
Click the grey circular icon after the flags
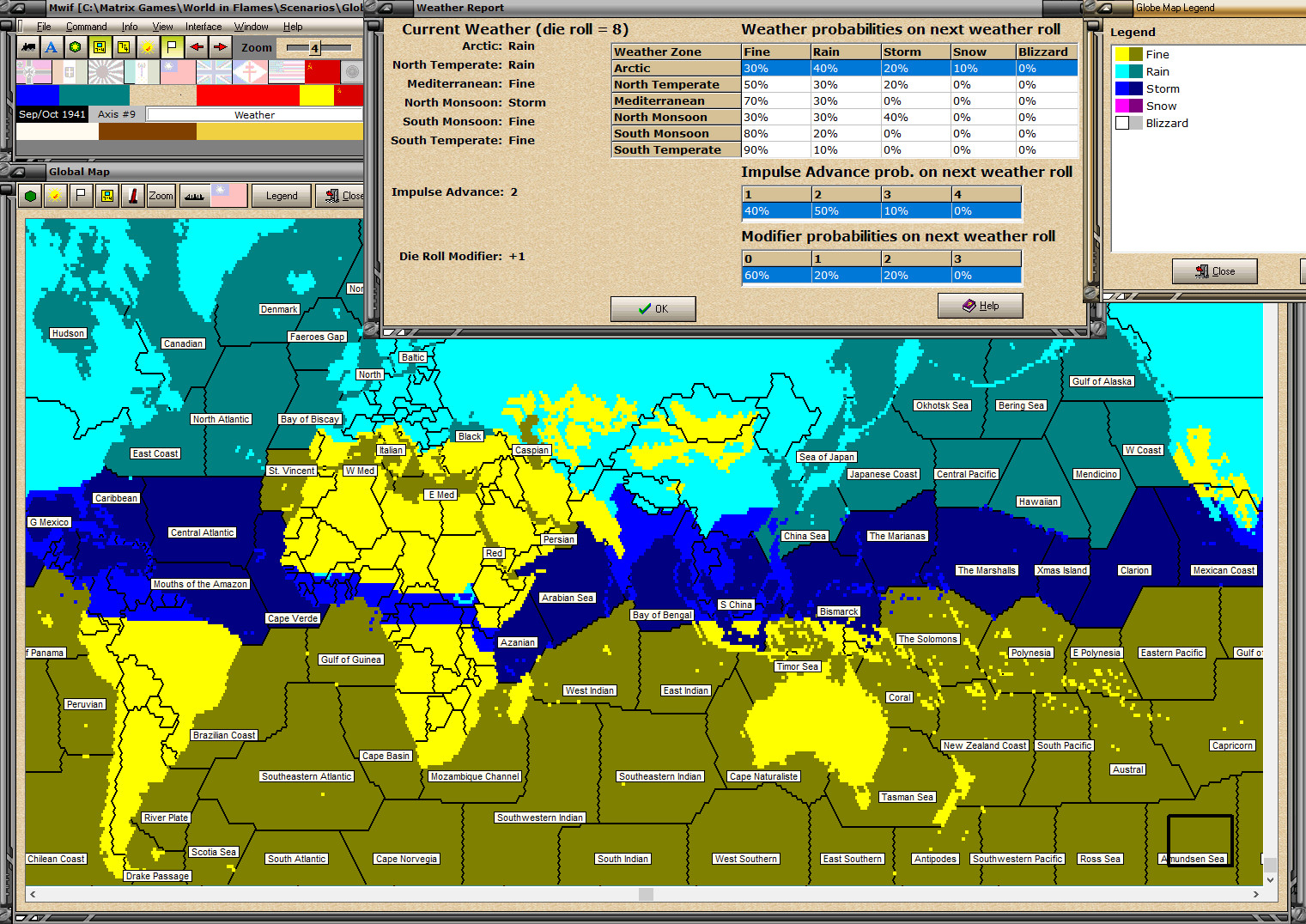[x=352, y=71]
